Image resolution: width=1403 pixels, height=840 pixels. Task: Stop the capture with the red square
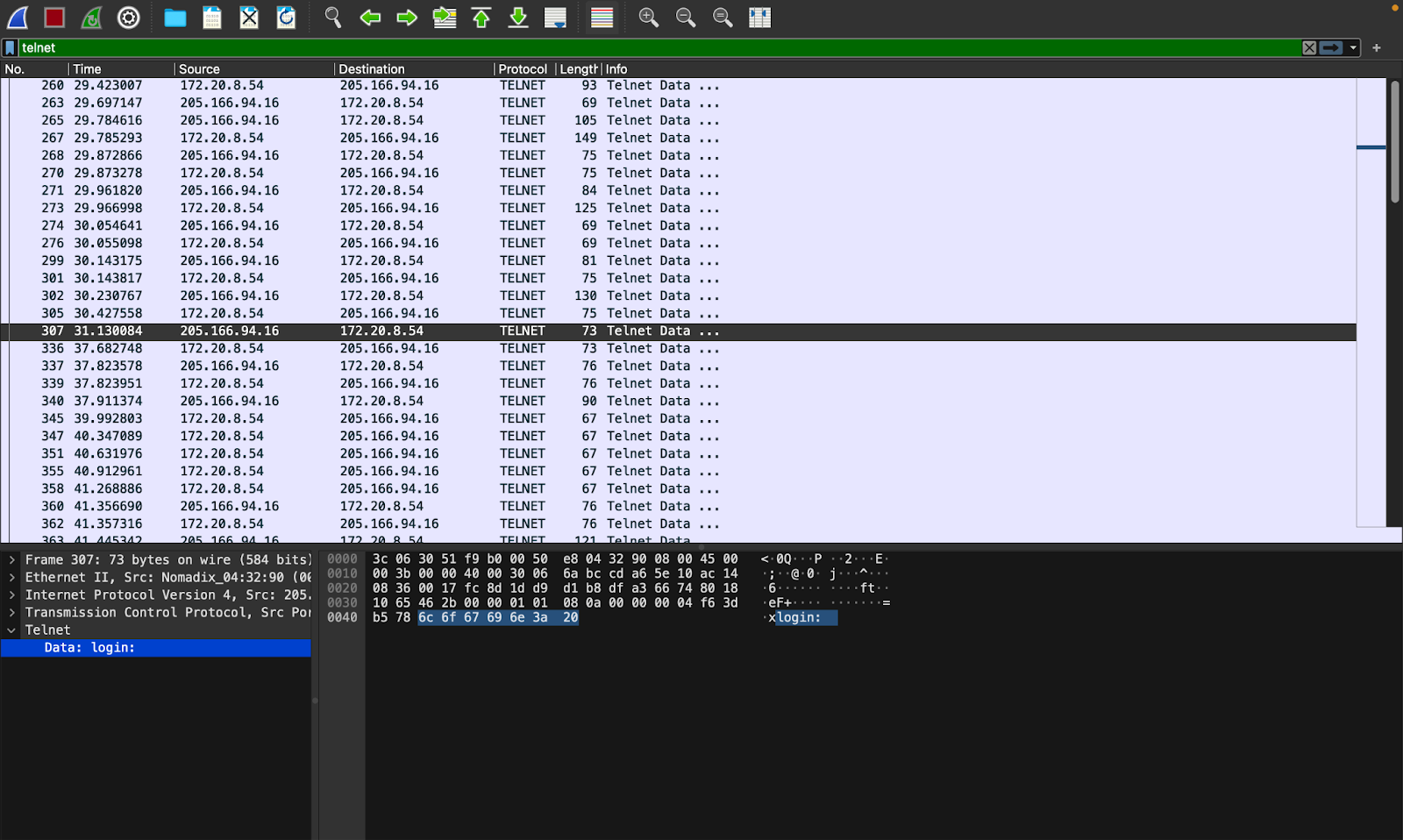pyautogui.click(x=55, y=18)
